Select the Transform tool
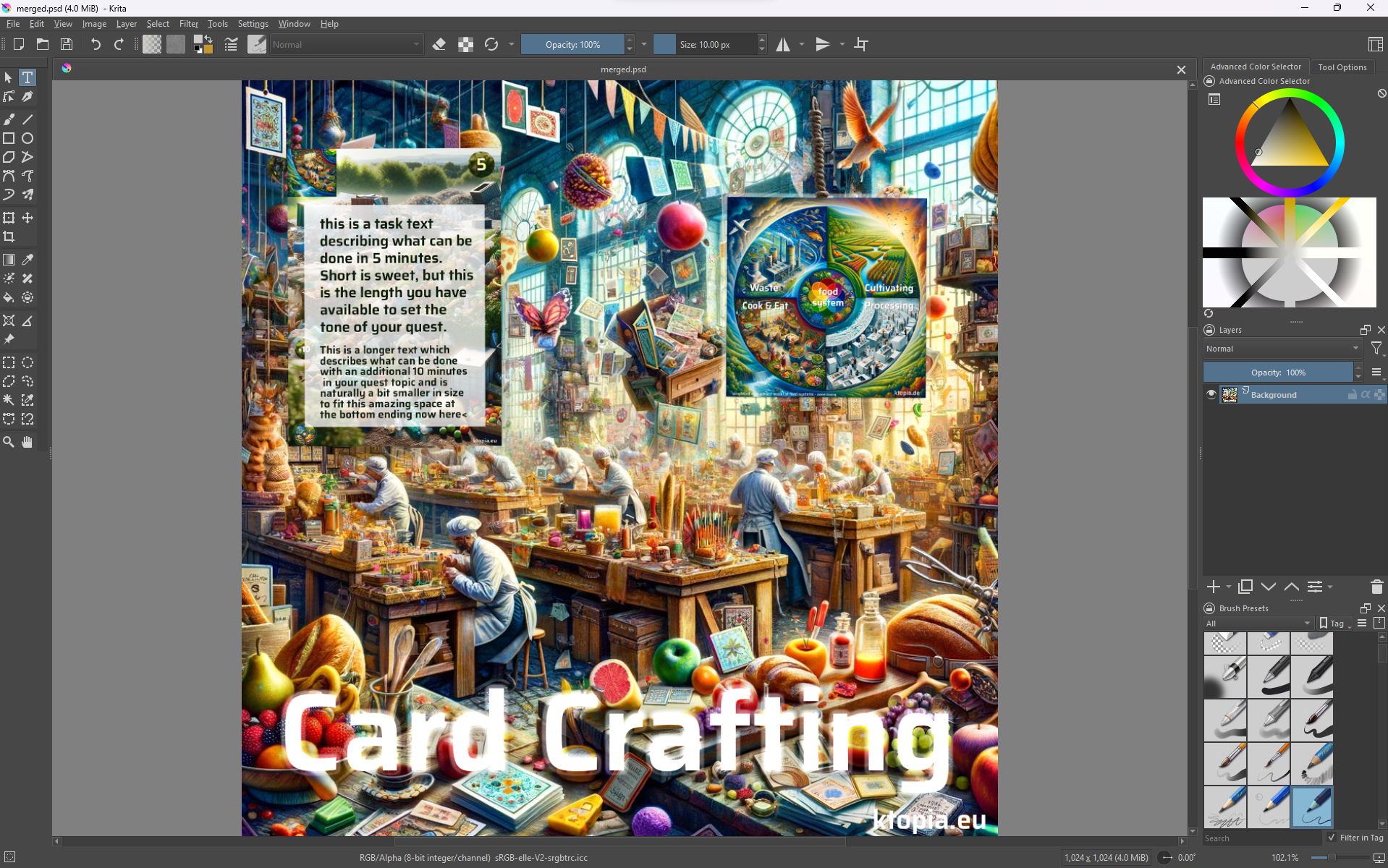The width and height of the screenshot is (1388, 868). coord(9,218)
